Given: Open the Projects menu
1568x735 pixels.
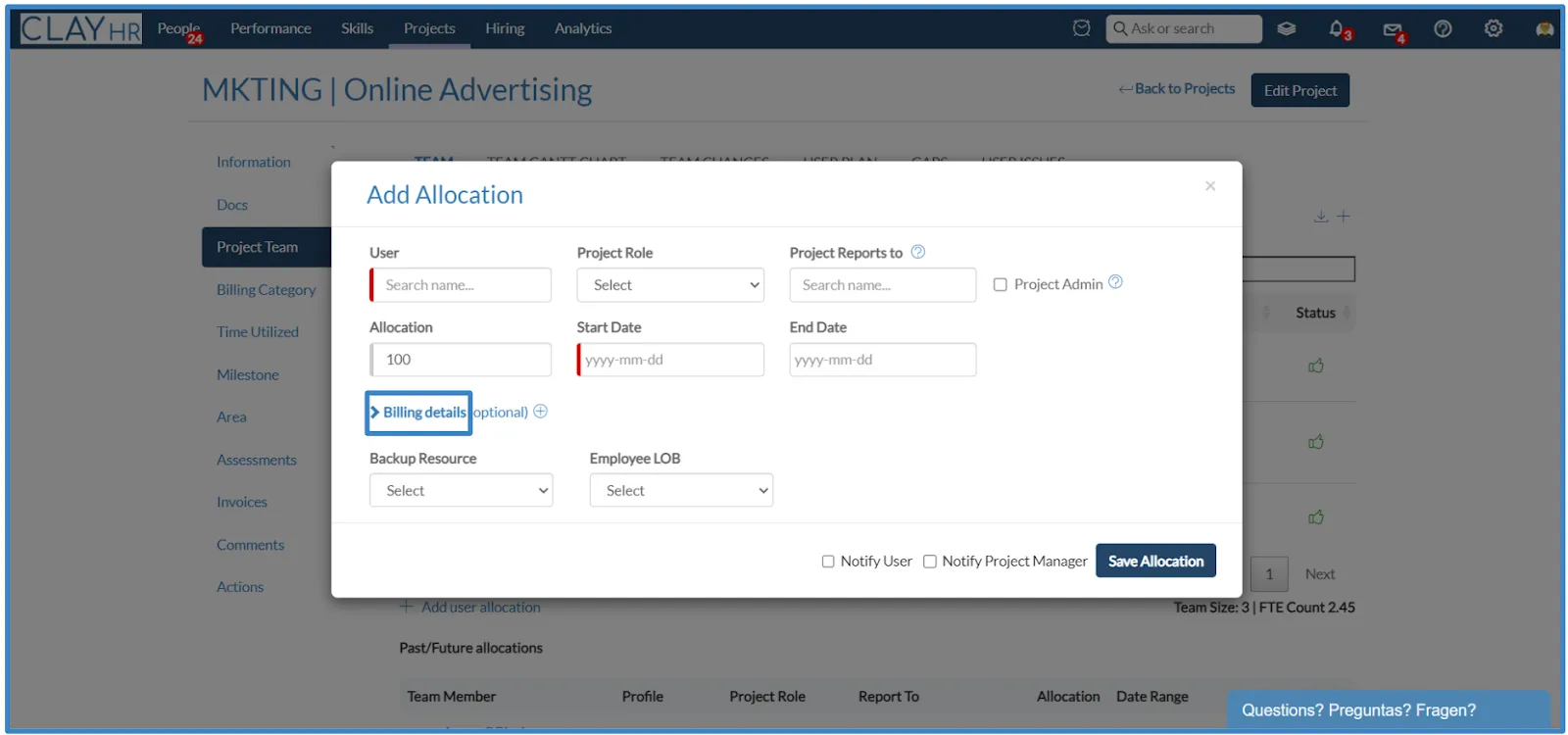Looking at the screenshot, I should click(429, 28).
